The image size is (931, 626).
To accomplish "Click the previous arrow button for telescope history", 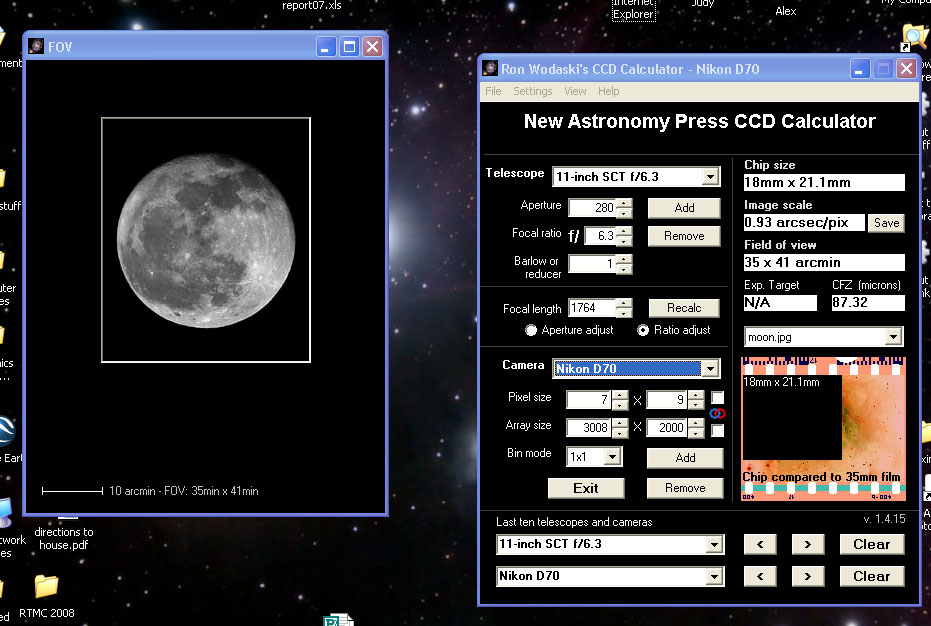I will tap(760, 544).
